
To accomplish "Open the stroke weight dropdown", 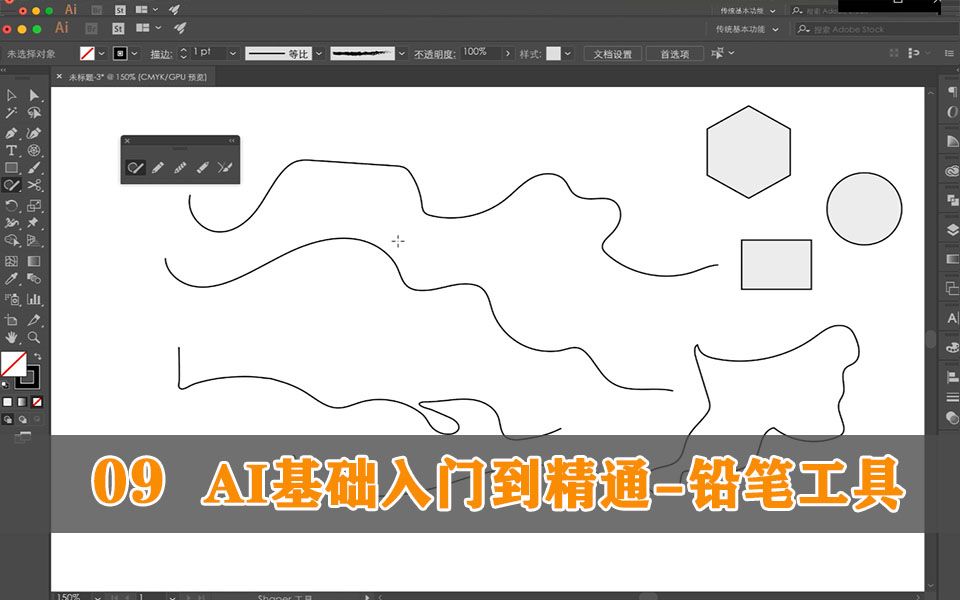I will coord(232,53).
